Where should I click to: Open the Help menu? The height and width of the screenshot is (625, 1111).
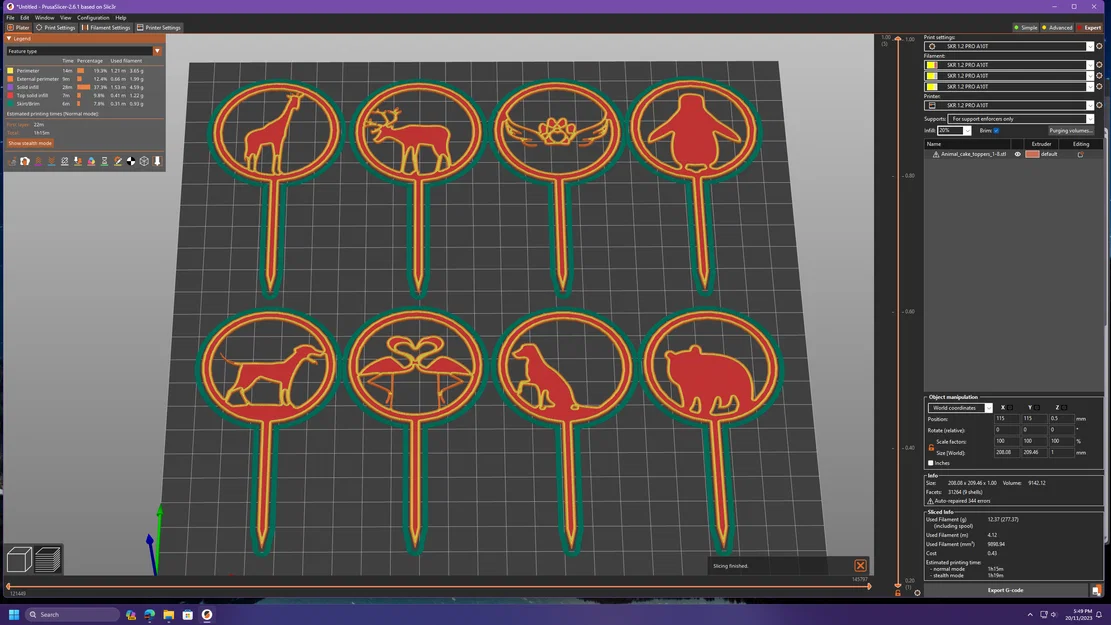click(x=120, y=18)
